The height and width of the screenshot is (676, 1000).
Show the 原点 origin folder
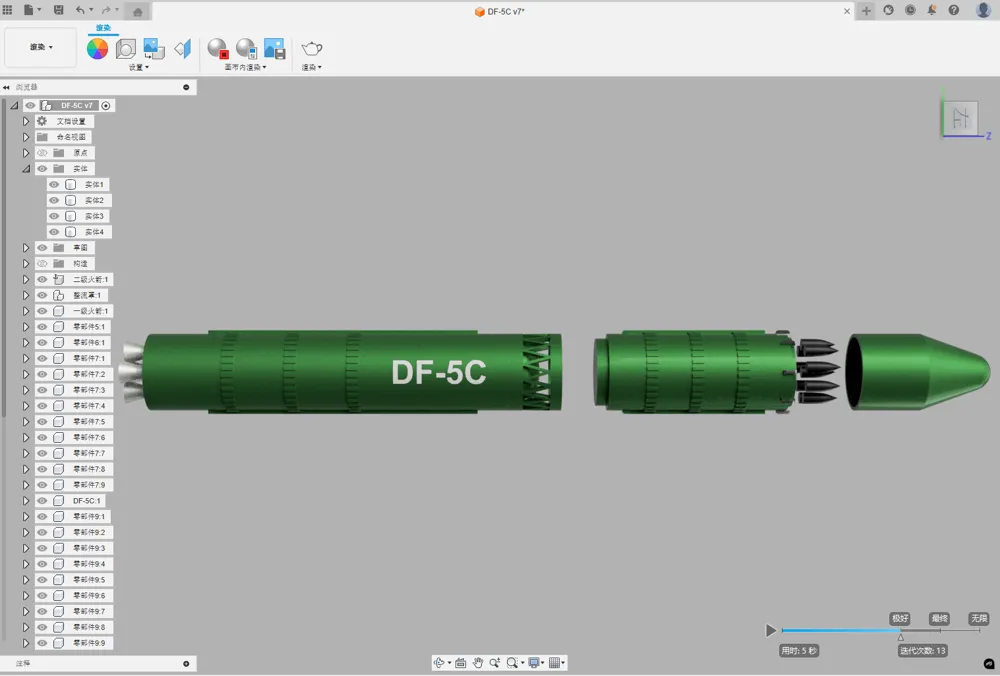click(x=41, y=152)
